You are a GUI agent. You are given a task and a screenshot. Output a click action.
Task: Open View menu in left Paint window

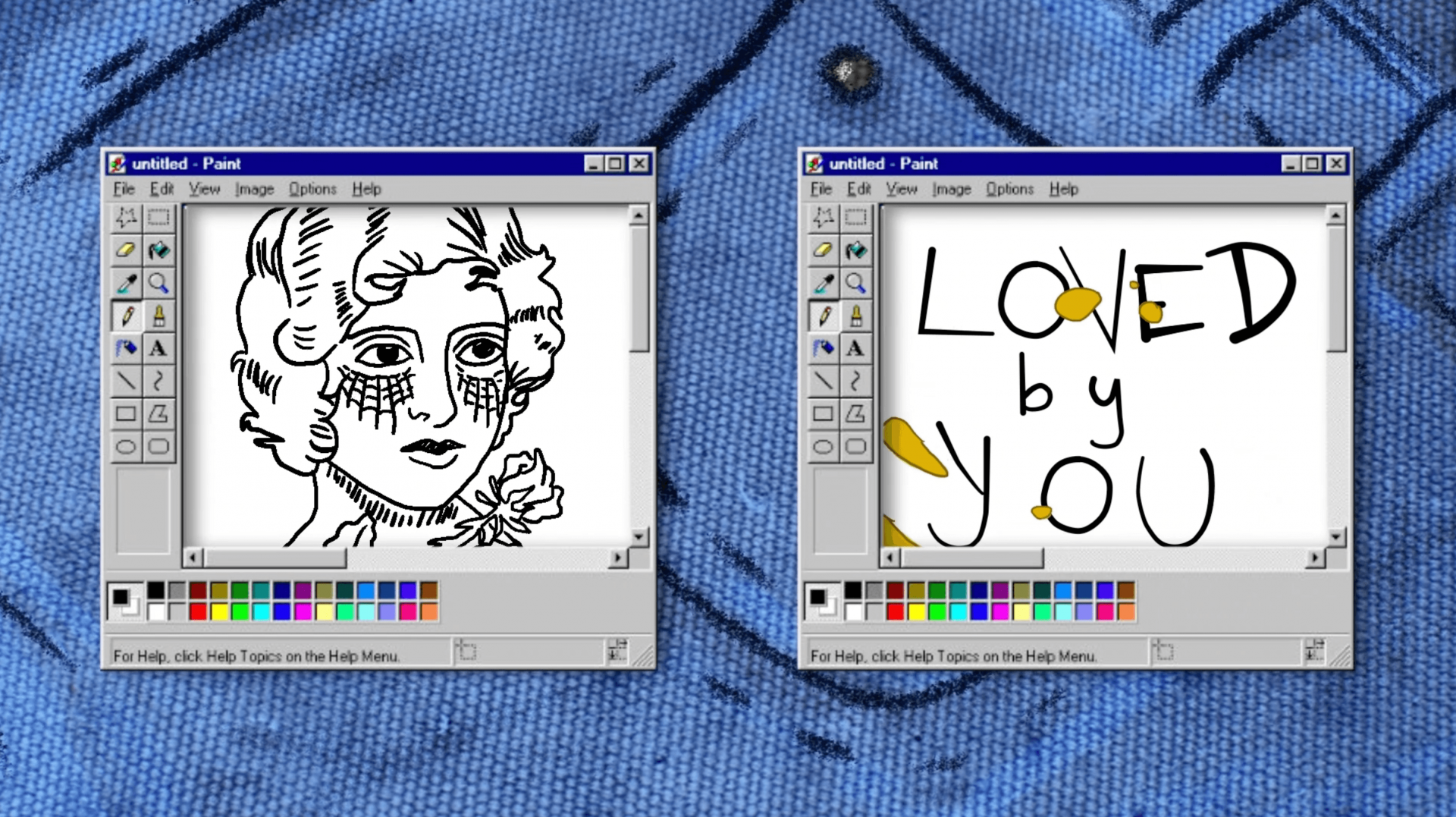[204, 189]
